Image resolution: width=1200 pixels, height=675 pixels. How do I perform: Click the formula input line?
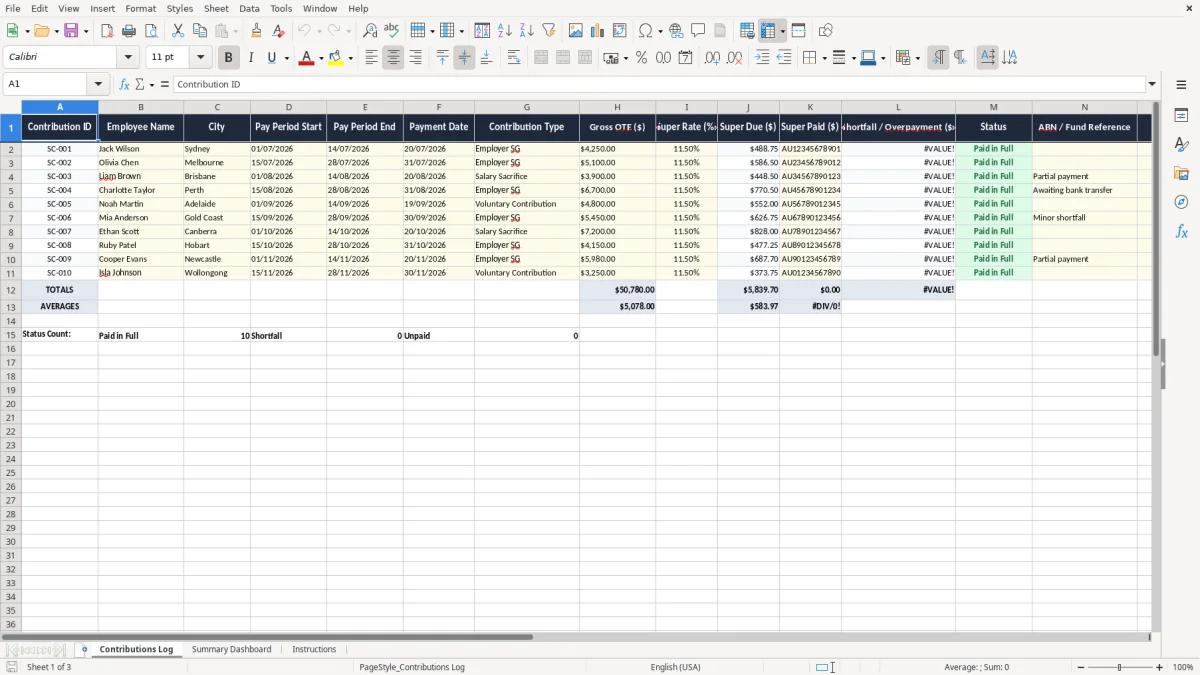(658, 84)
